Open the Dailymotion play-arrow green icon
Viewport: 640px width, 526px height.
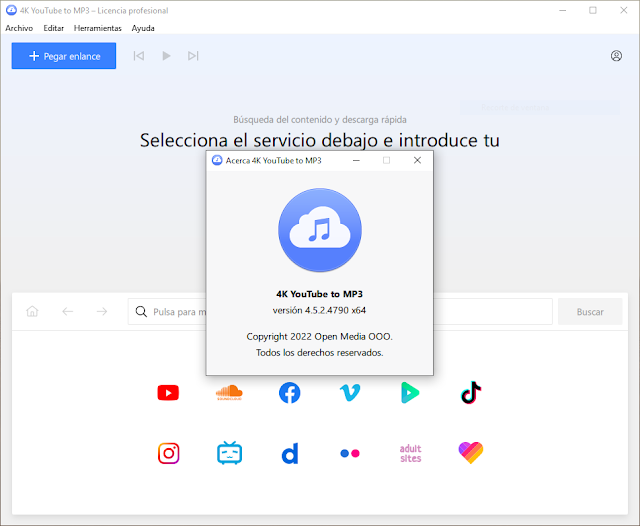coord(410,393)
